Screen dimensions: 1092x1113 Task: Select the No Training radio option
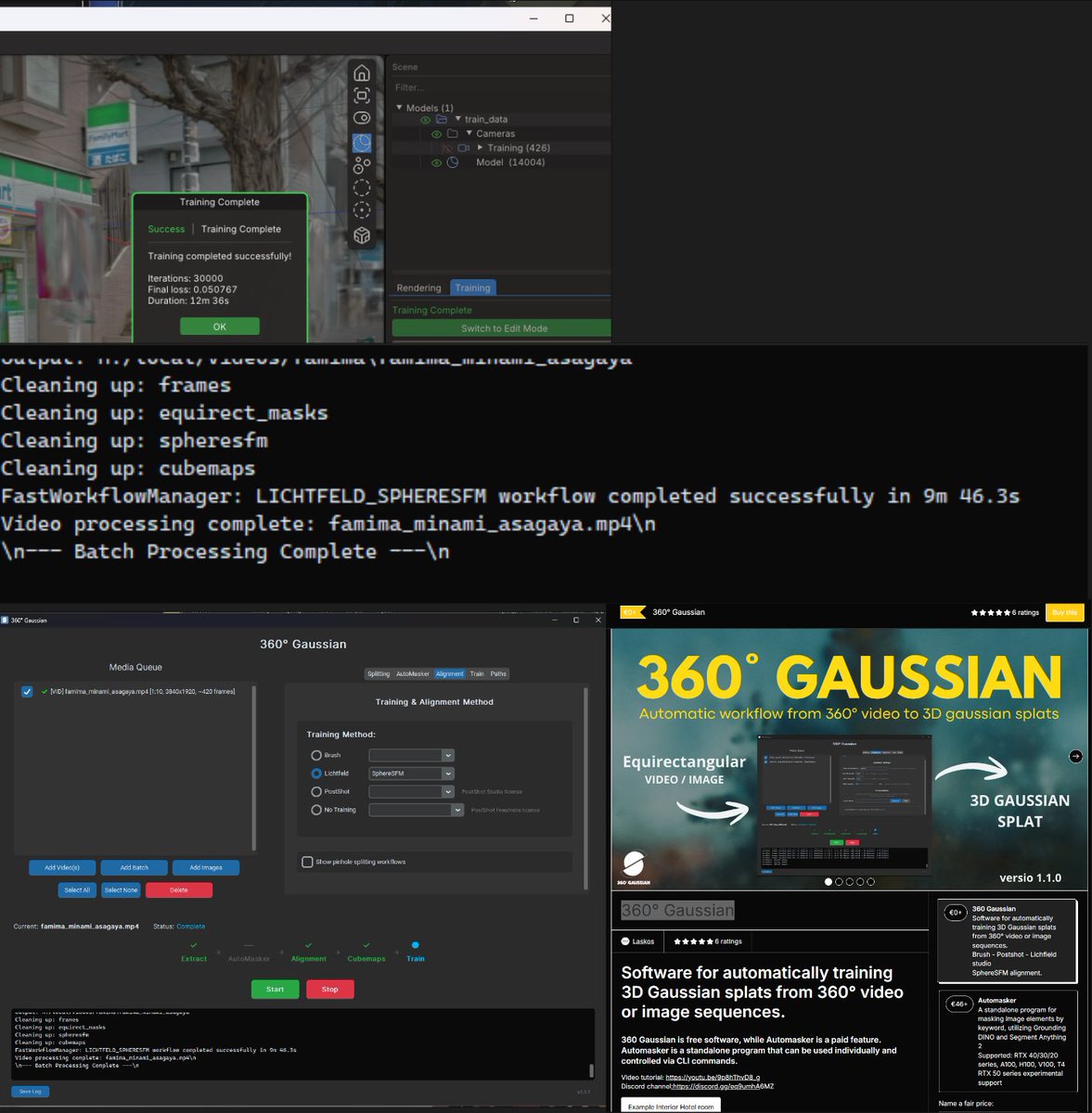316,810
